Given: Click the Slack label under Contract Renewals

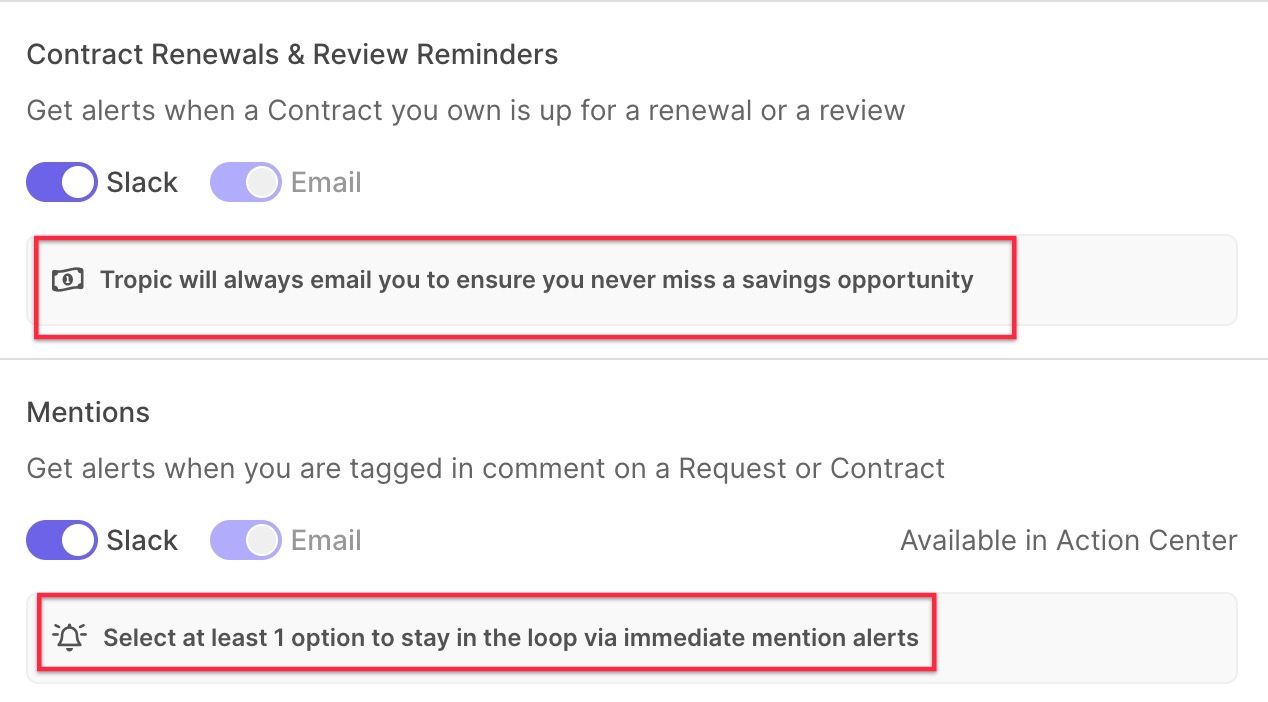Looking at the screenshot, I should pyautogui.click(x=142, y=183).
